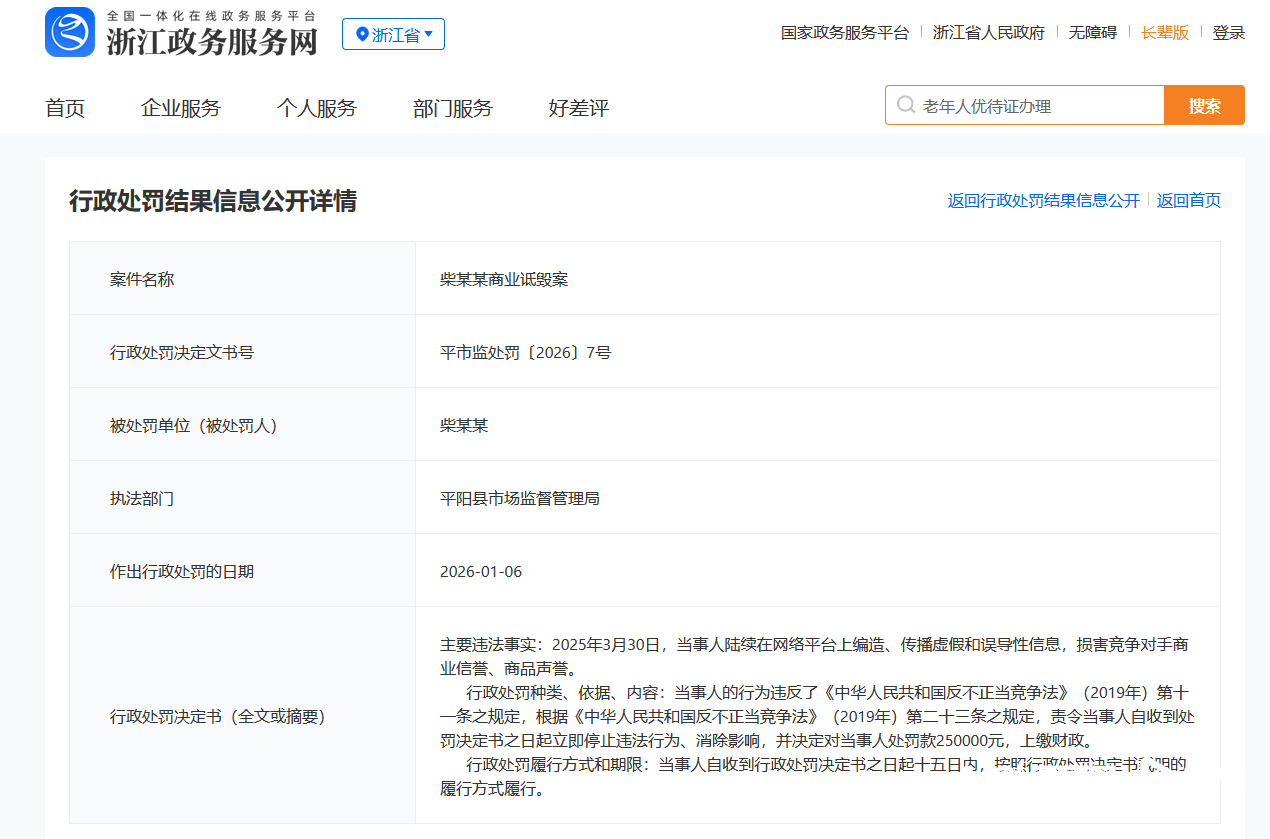Click the location pin icon beside 浙江省
This screenshot has height=839, width=1270.
(363, 33)
